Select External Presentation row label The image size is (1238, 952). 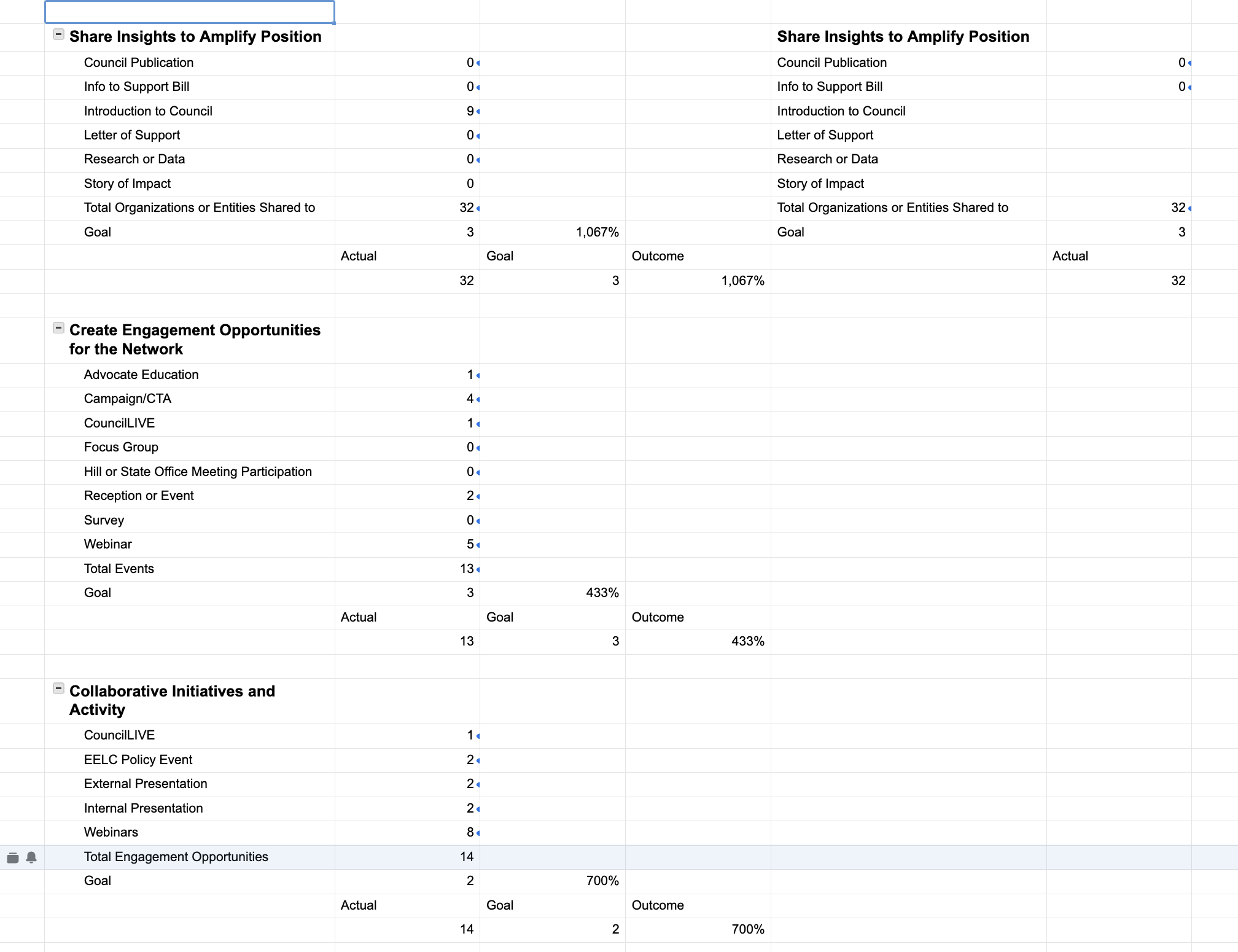click(x=146, y=784)
